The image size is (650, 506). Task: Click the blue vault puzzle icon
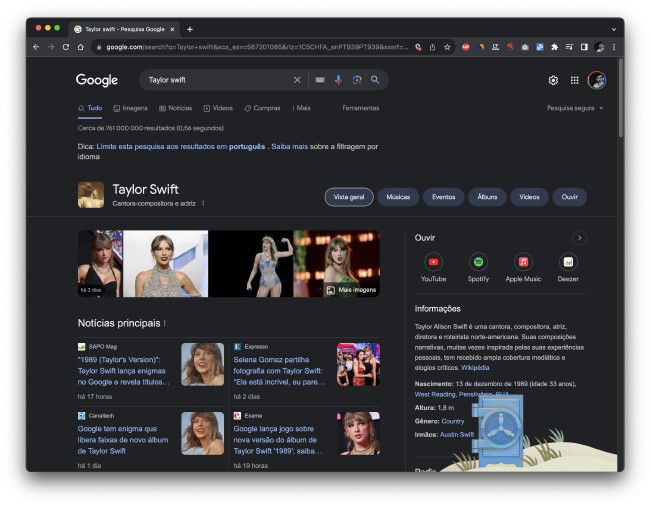[x=498, y=429]
